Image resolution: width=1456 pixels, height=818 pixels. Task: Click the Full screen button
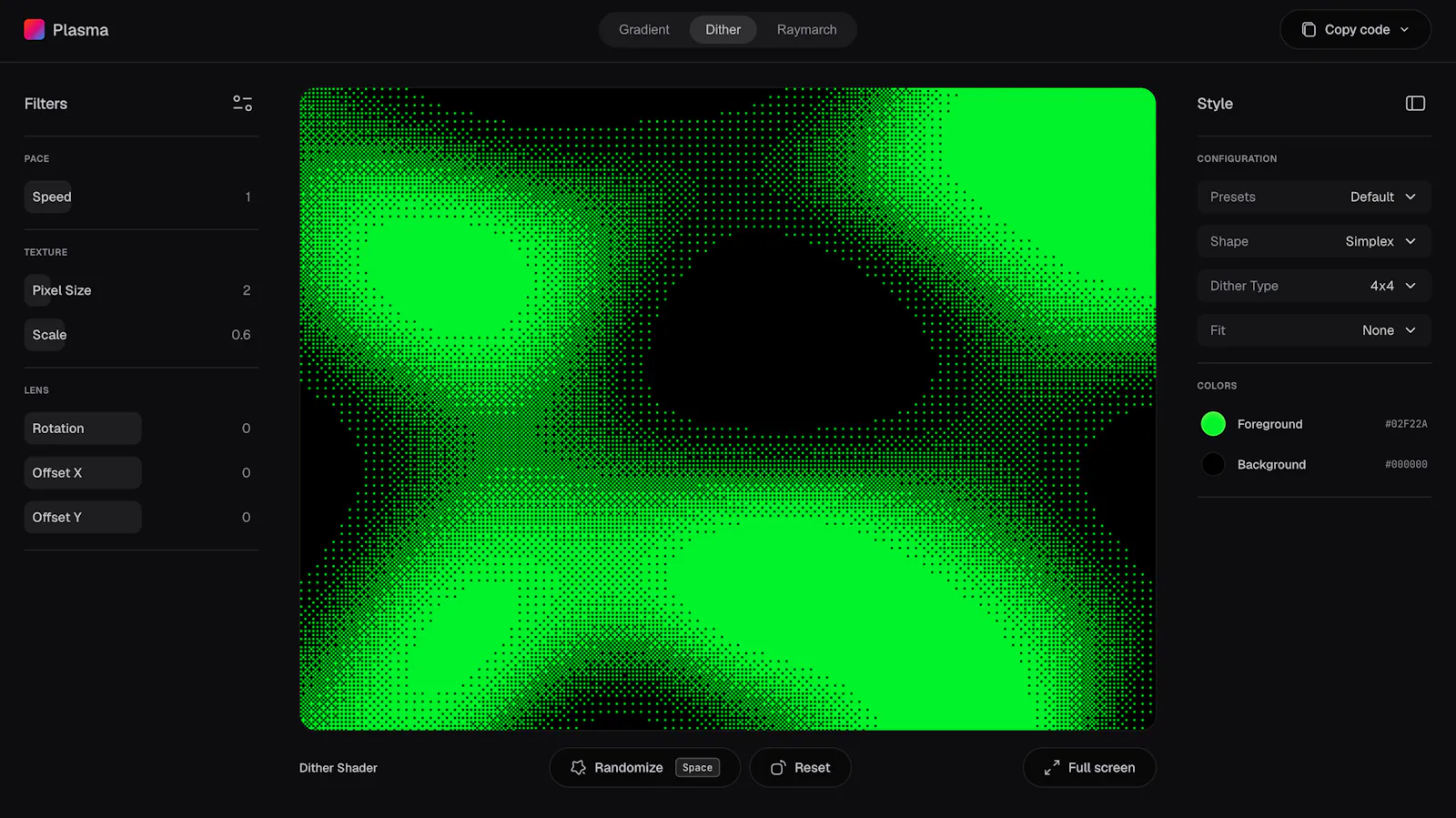tap(1089, 768)
